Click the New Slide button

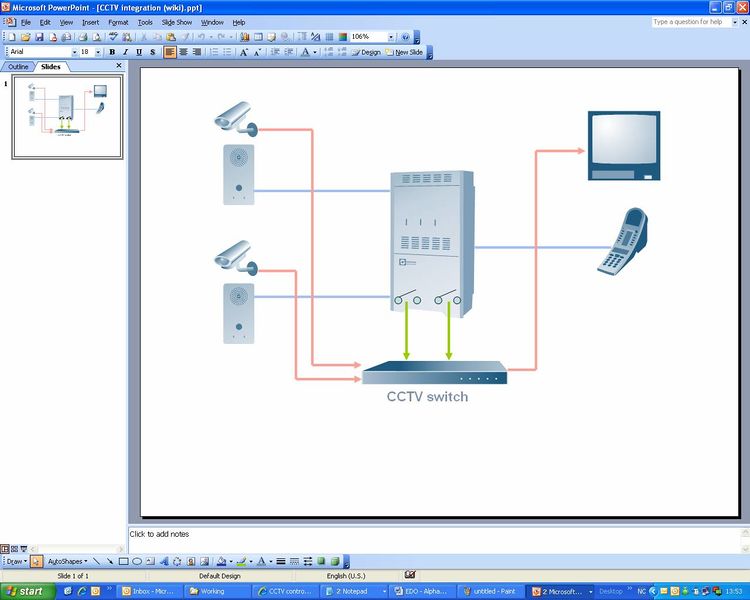coord(404,52)
